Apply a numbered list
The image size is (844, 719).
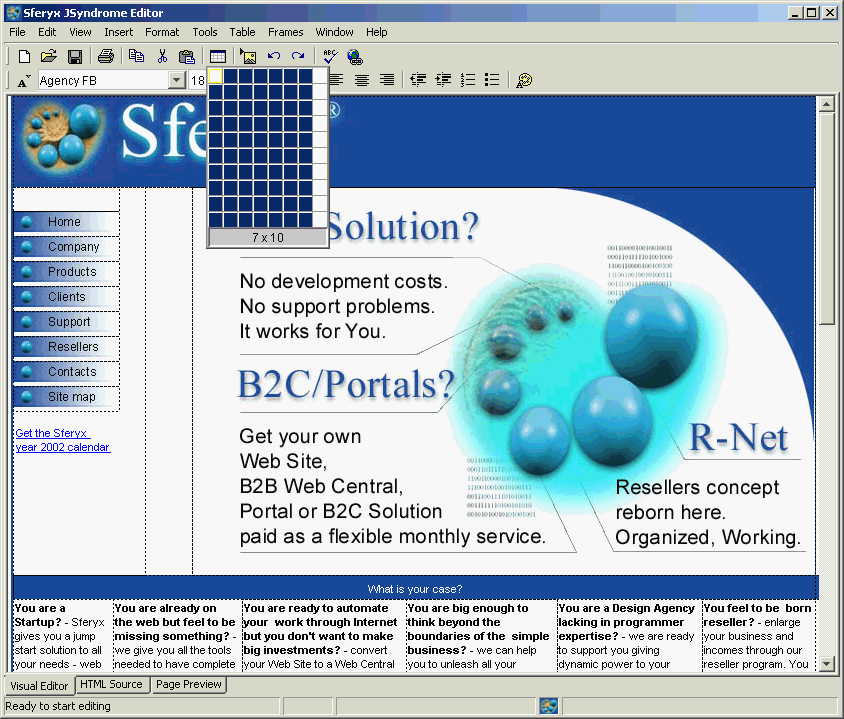click(468, 80)
